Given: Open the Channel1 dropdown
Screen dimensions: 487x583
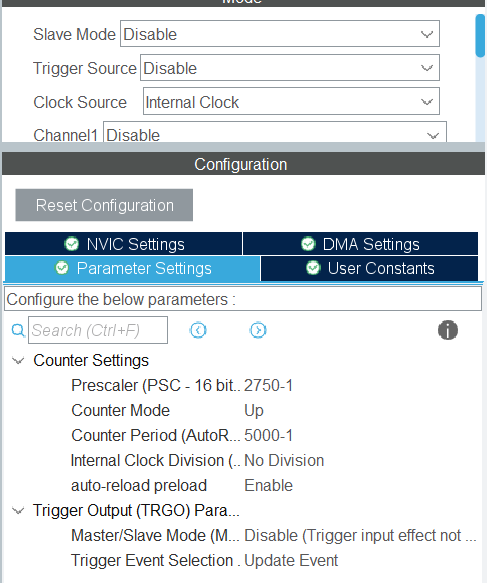Looking at the screenshot, I should click(x=275, y=132).
